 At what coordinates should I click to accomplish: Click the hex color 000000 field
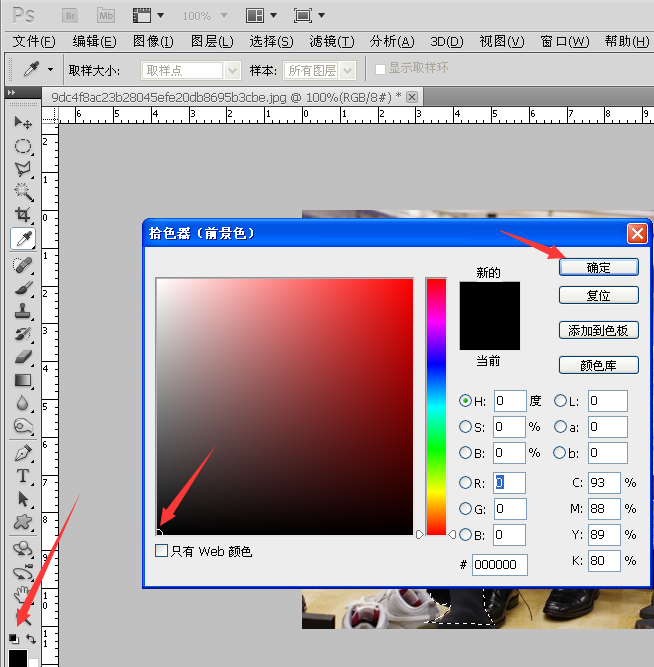500,564
